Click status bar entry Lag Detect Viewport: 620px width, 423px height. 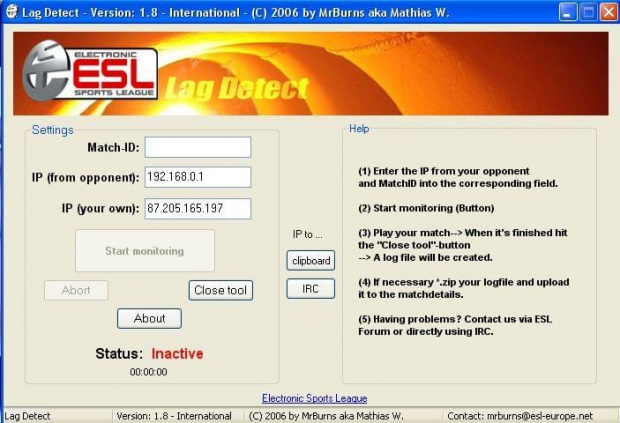click(x=27, y=416)
